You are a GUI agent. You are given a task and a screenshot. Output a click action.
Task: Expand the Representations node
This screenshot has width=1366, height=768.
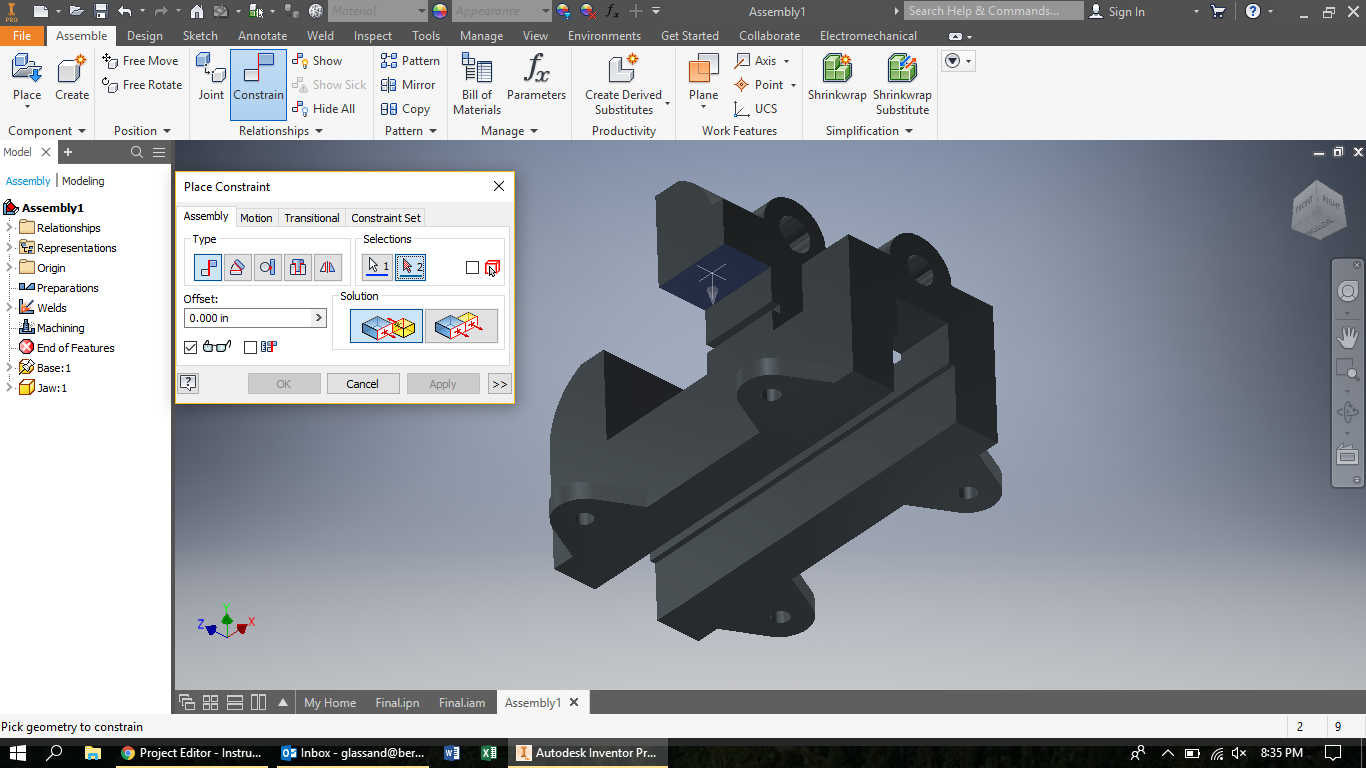[x=10, y=248]
